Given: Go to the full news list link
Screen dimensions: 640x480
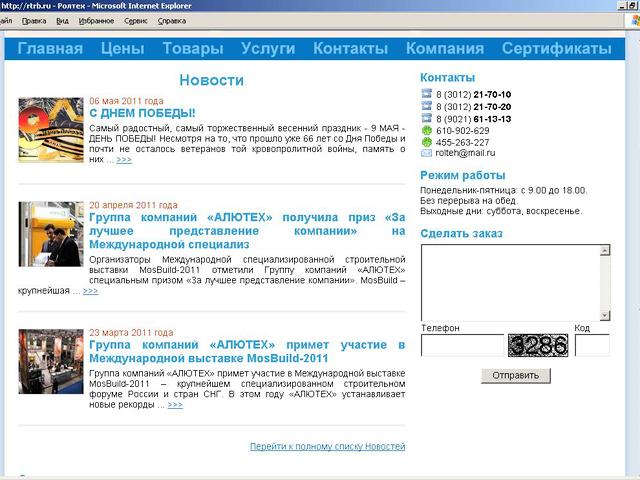Looking at the screenshot, I should [327, 447].
